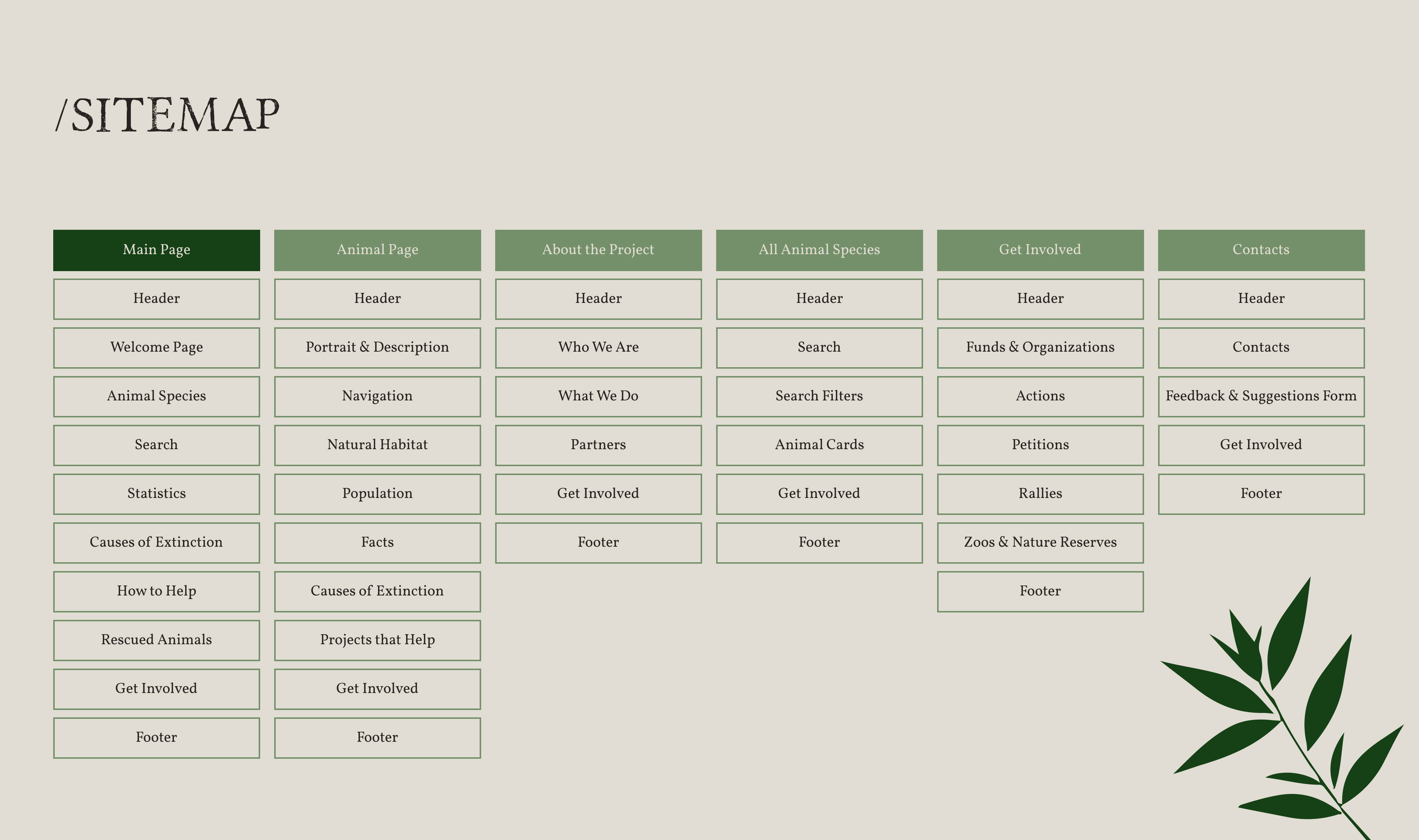Open Portrait & Description box
1419x840 pixels.
tap(377, 348)
